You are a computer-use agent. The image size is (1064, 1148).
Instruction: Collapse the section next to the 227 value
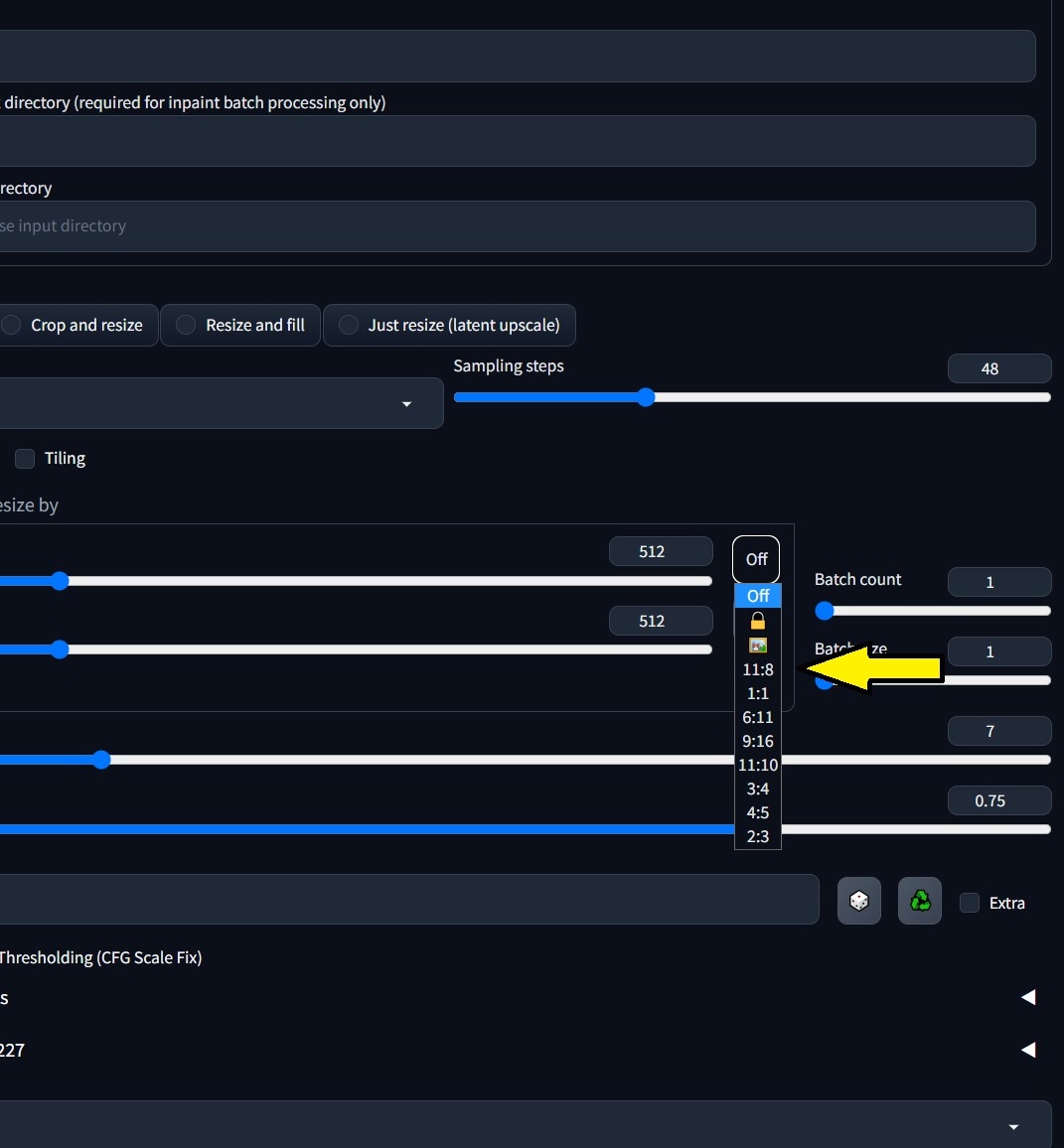[x=1028, y=1050]
